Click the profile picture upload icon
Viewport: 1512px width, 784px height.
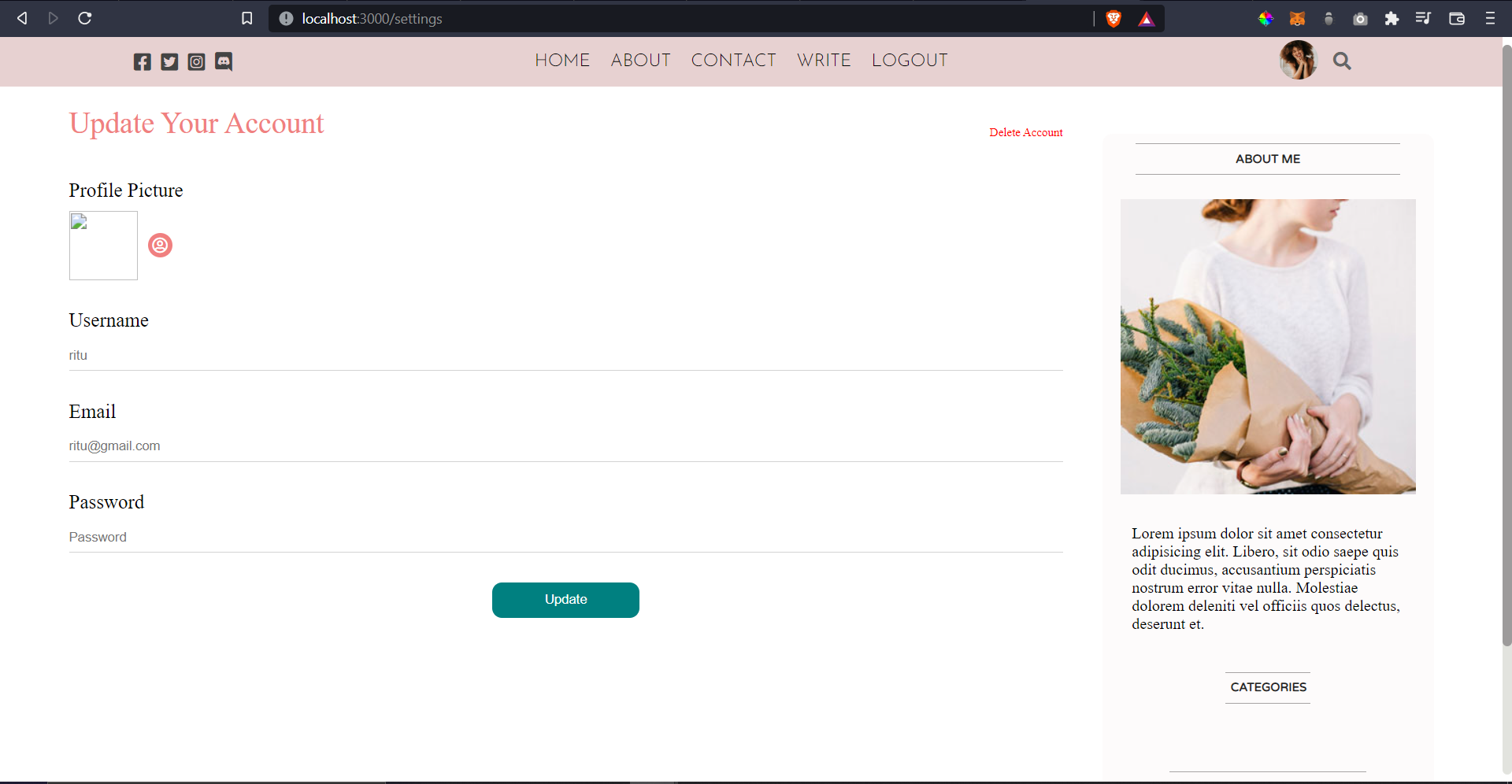point(160,245)
